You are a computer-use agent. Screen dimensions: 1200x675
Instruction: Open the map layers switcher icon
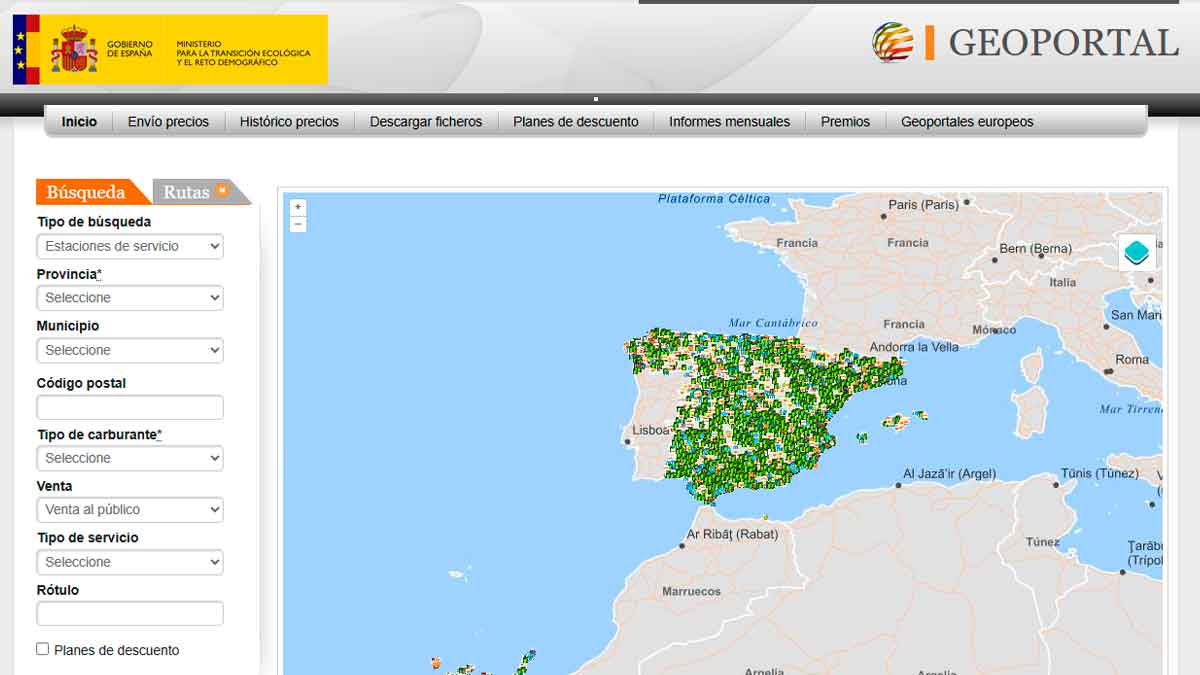(x=1136, y=252)
